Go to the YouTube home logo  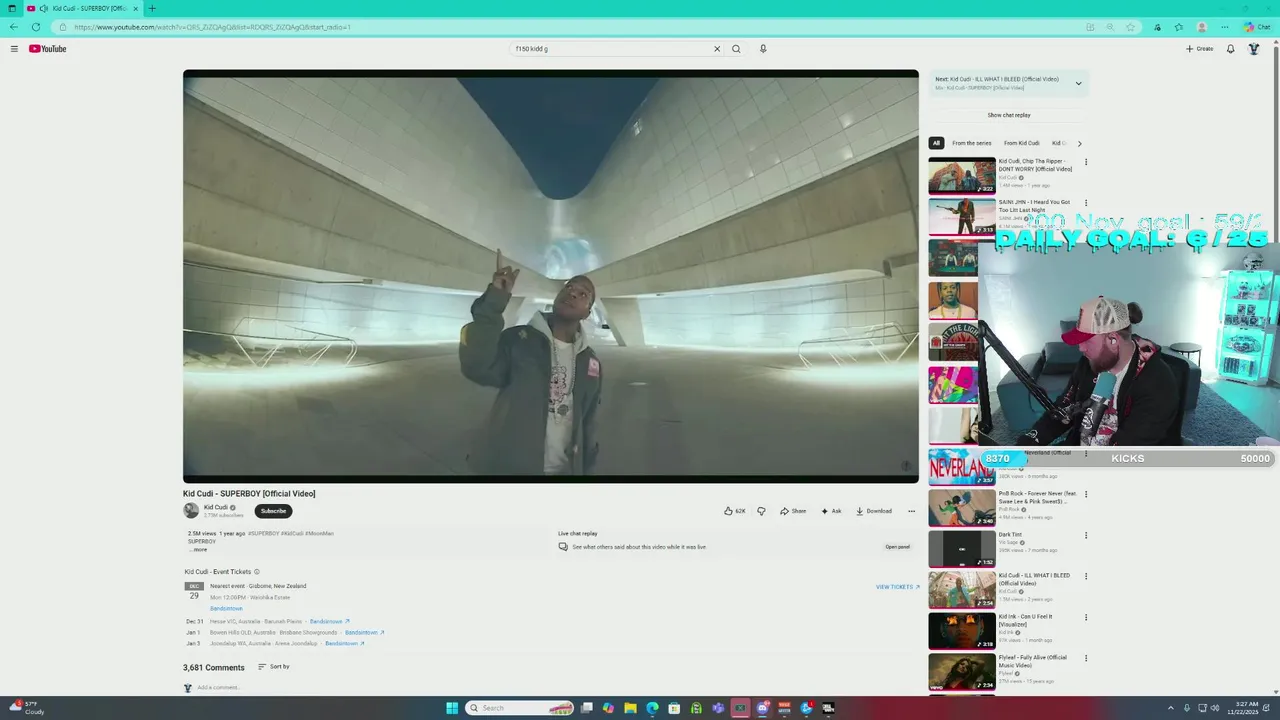tap(47, 48)
